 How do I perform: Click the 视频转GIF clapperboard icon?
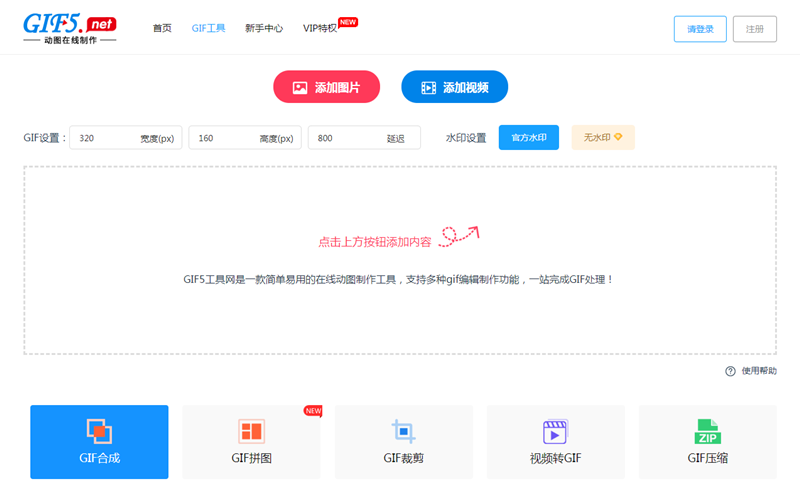(x=555, y=432)
